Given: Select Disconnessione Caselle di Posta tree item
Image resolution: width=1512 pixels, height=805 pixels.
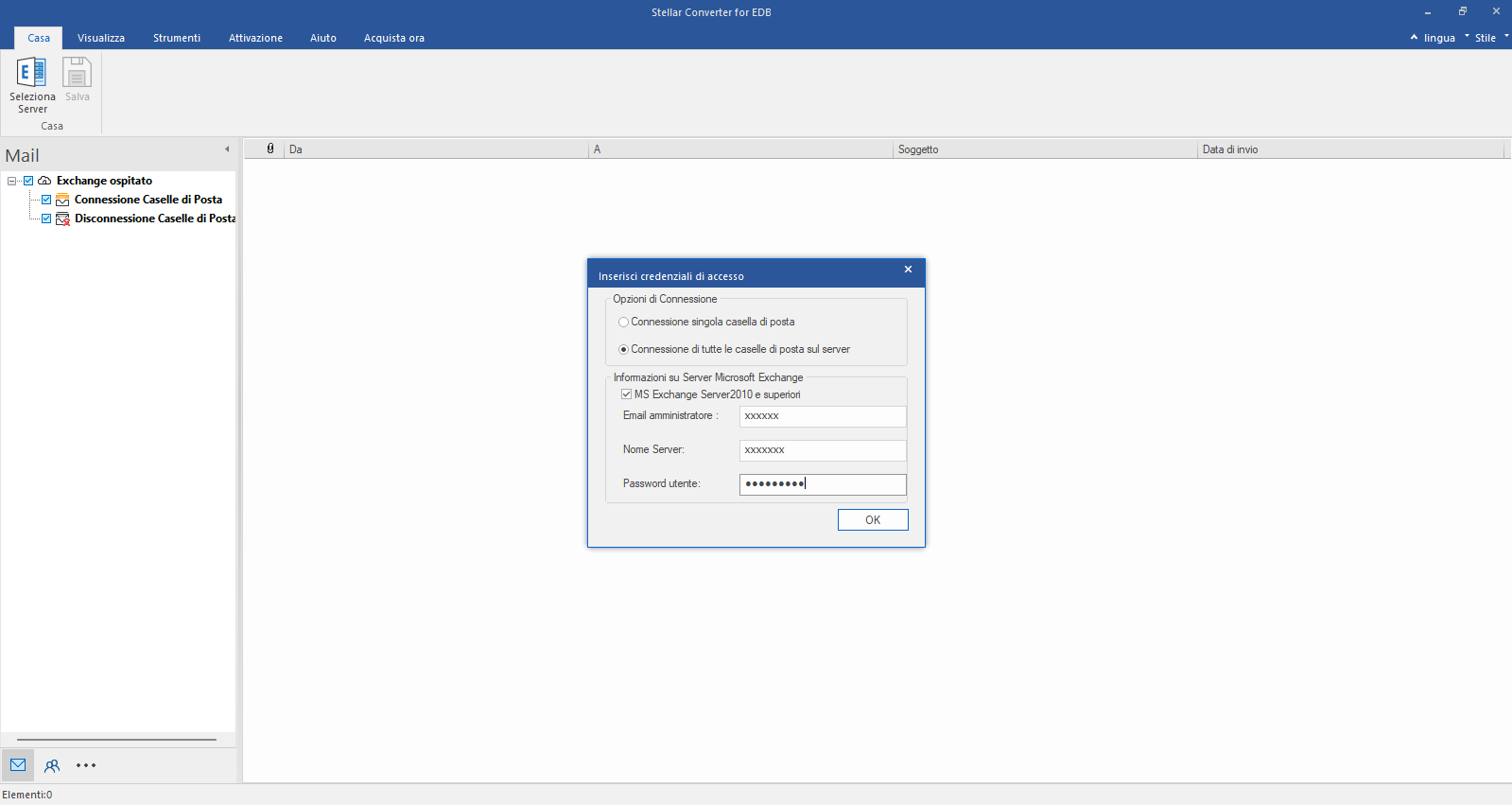Looking at the screenshot, I should (x=155, y=219).
